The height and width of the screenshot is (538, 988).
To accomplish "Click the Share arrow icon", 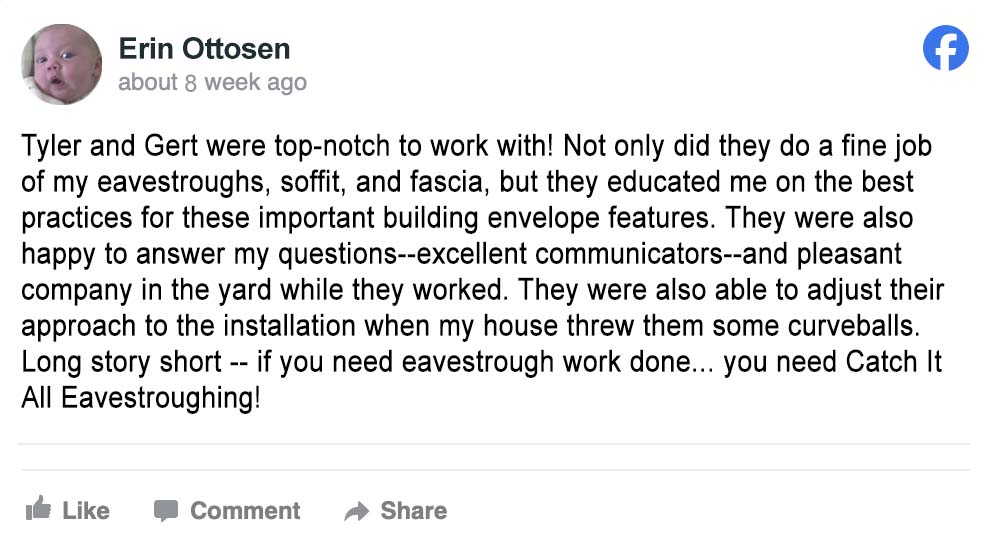I will (357, 512).
